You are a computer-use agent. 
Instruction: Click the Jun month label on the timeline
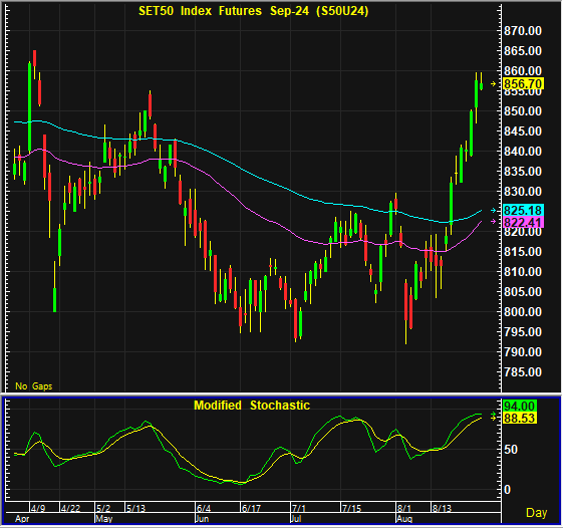[202, 519]
